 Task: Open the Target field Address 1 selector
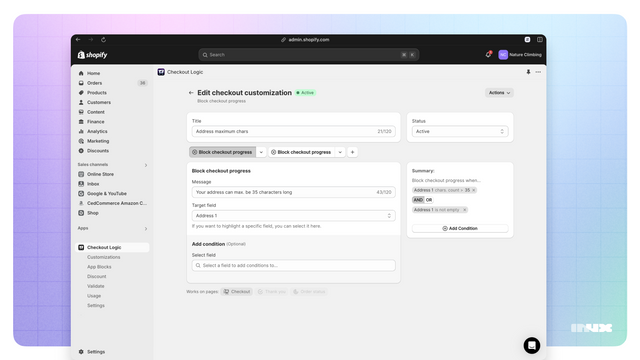pos(293,216)
